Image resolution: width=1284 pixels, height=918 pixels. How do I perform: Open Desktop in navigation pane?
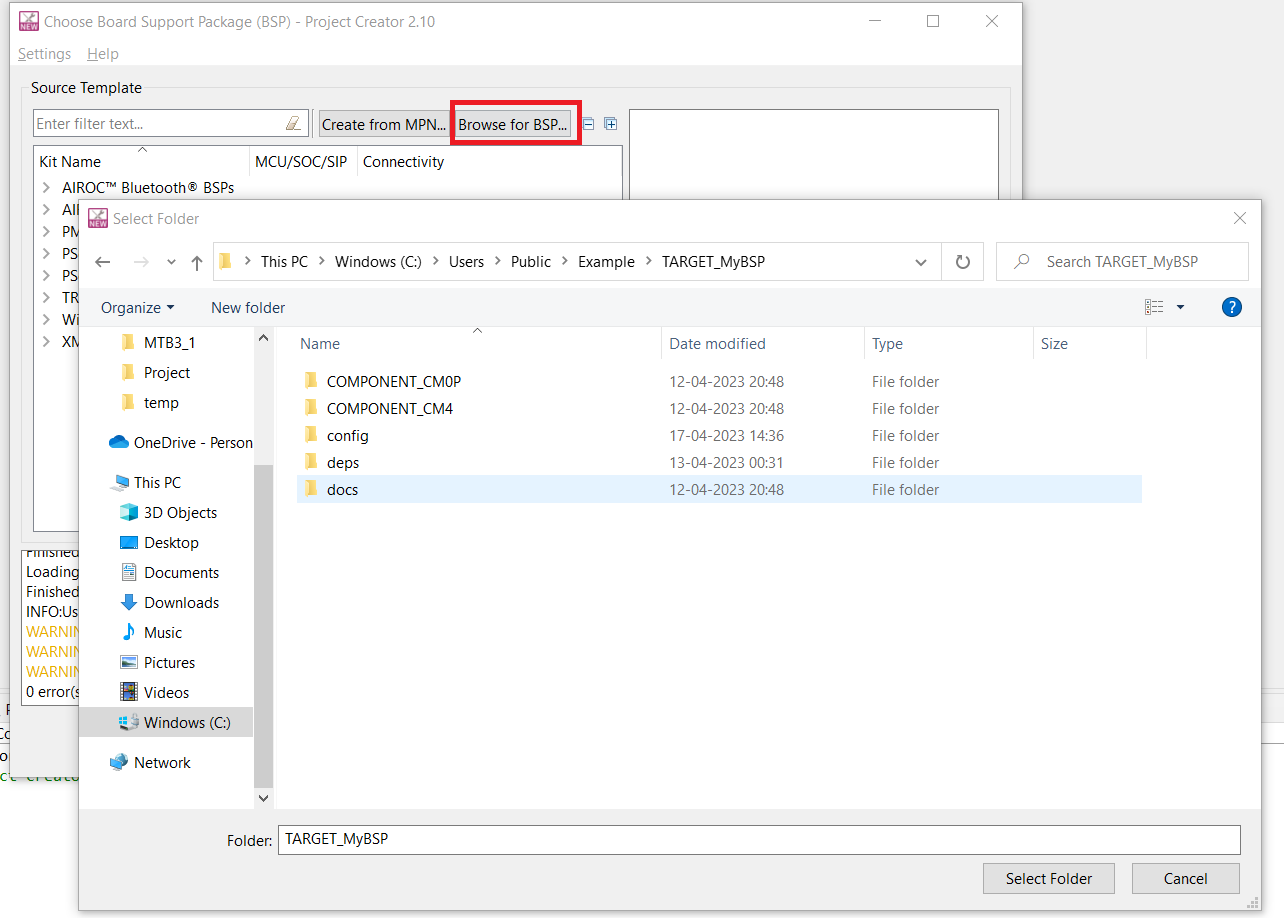point(171,542)
